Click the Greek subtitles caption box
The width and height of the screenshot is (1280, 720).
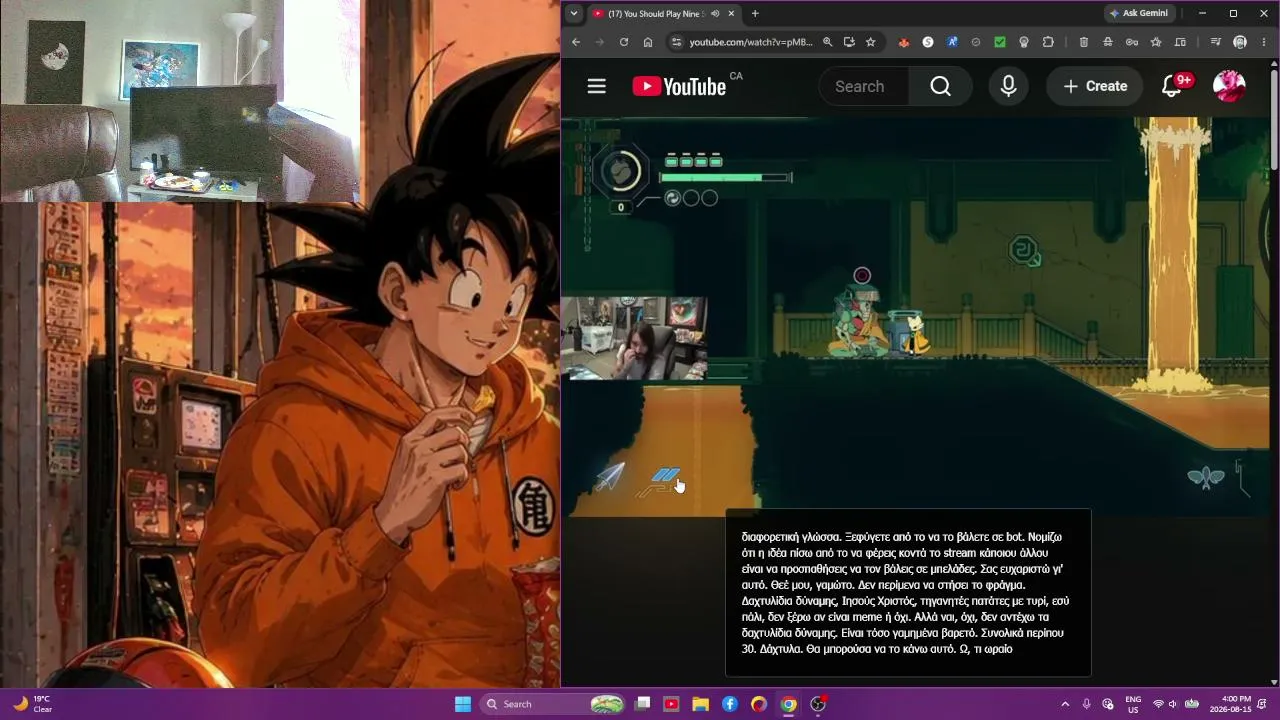pos(908,593)
